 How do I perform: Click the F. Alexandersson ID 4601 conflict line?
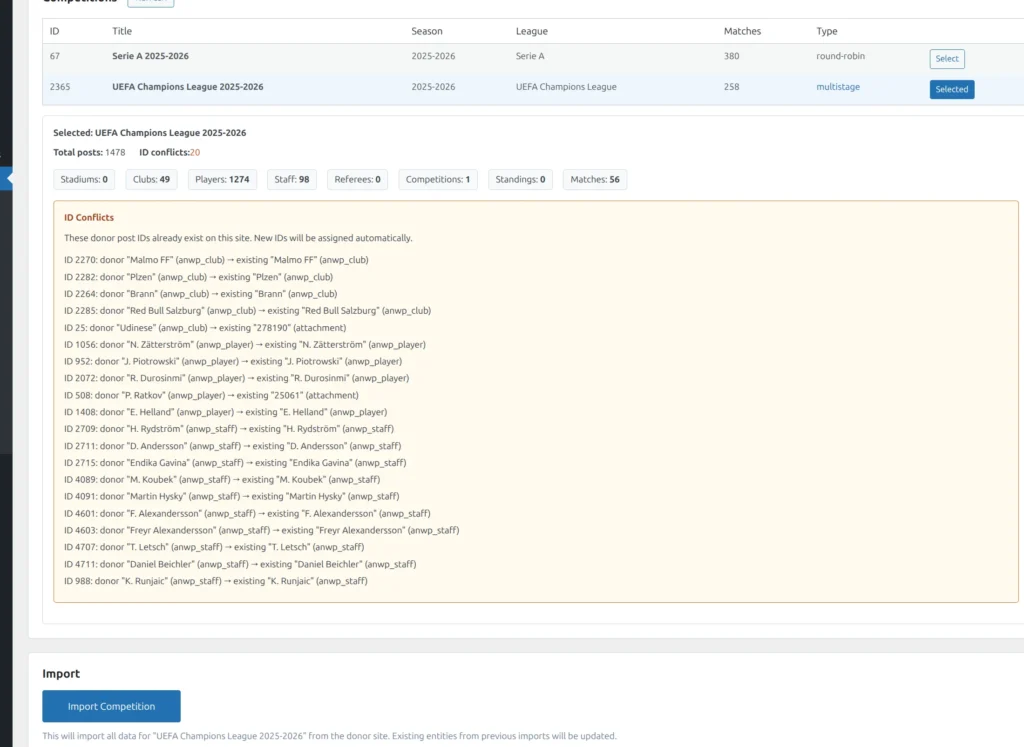248,513
